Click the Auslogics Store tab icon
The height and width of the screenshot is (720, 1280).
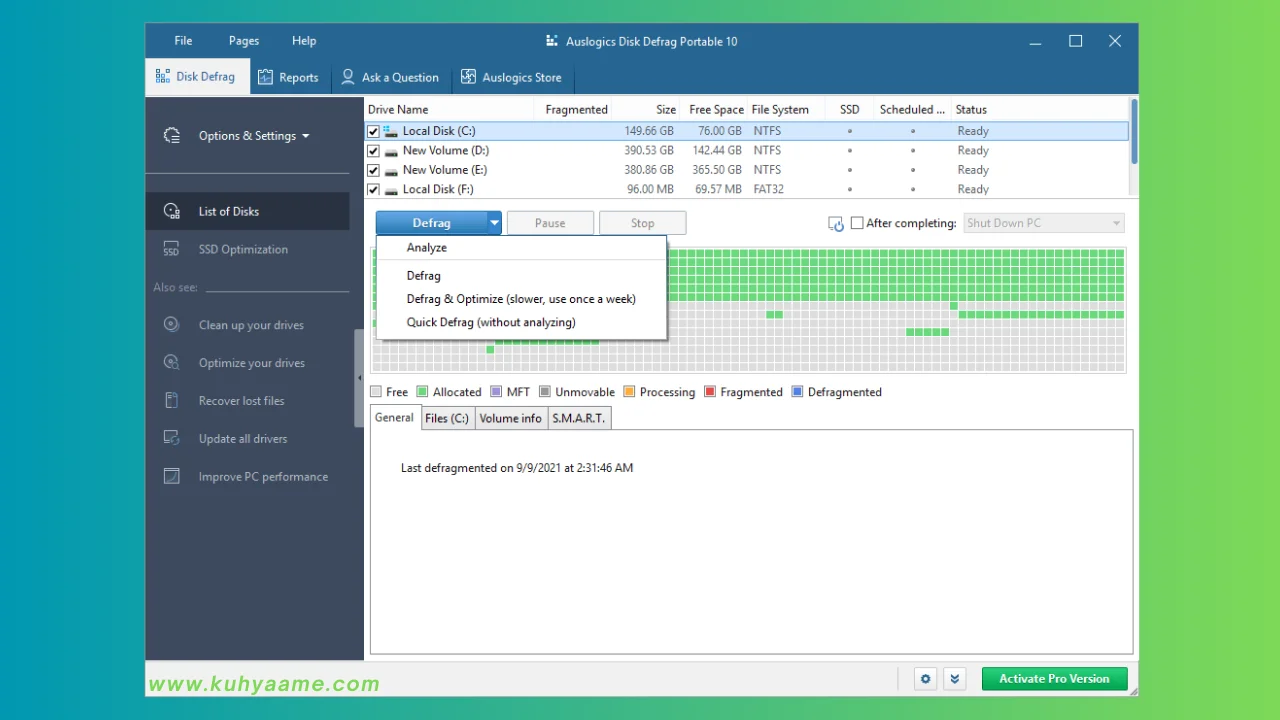click(x=468, y=77)
